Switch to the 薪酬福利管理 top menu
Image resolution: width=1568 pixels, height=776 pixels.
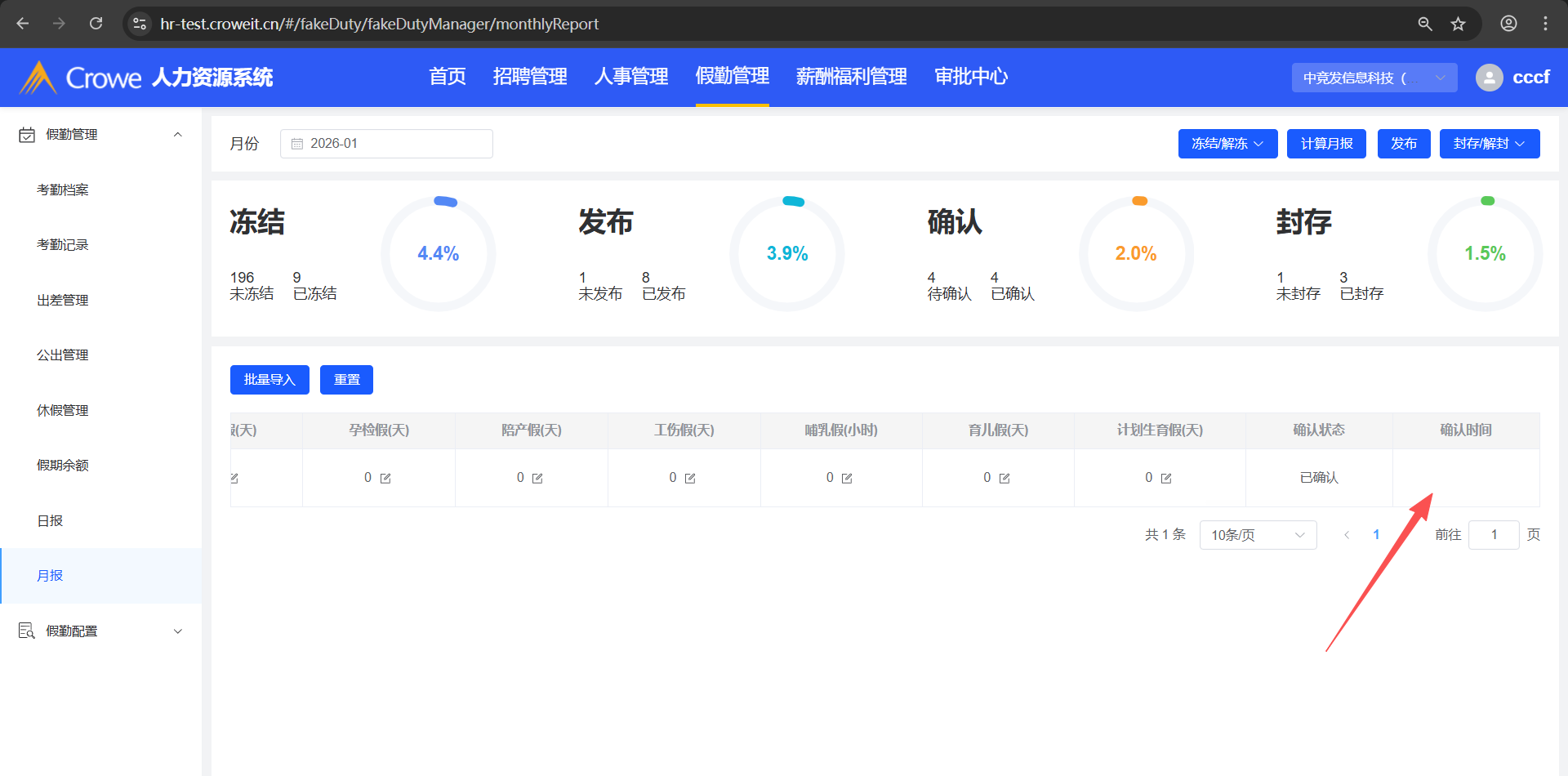coord(851,77)
